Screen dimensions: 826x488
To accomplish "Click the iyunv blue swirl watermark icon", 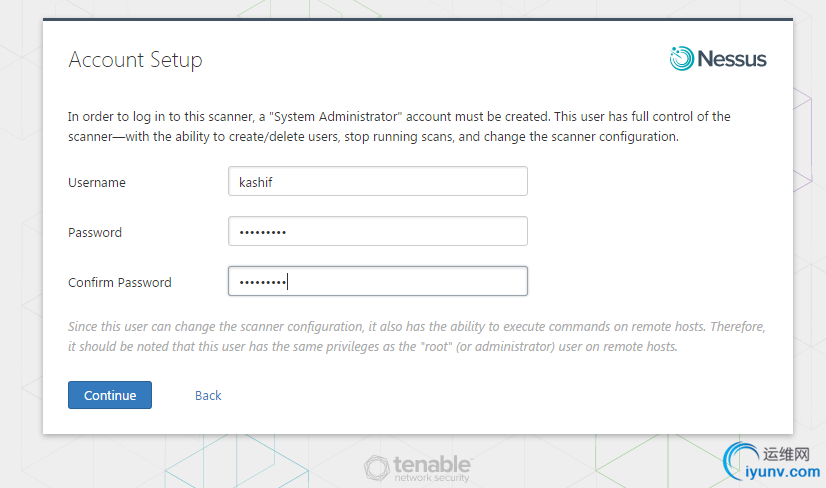I will tap(740, 461).
